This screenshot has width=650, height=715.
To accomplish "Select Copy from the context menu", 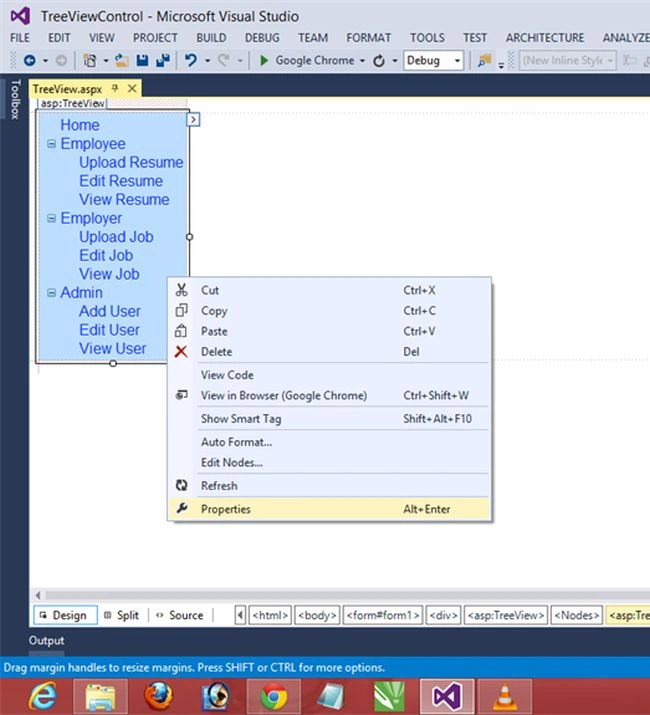I will point(329,311).
